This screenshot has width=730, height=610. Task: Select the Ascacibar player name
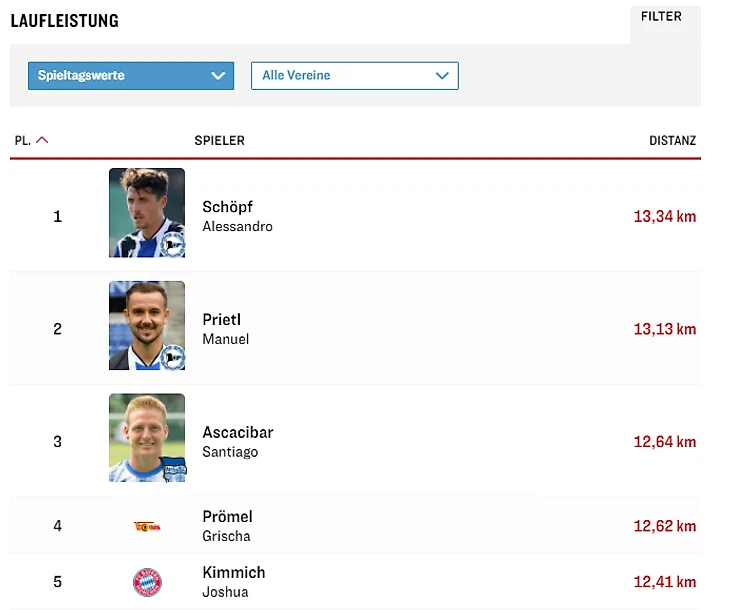[237, 433]
